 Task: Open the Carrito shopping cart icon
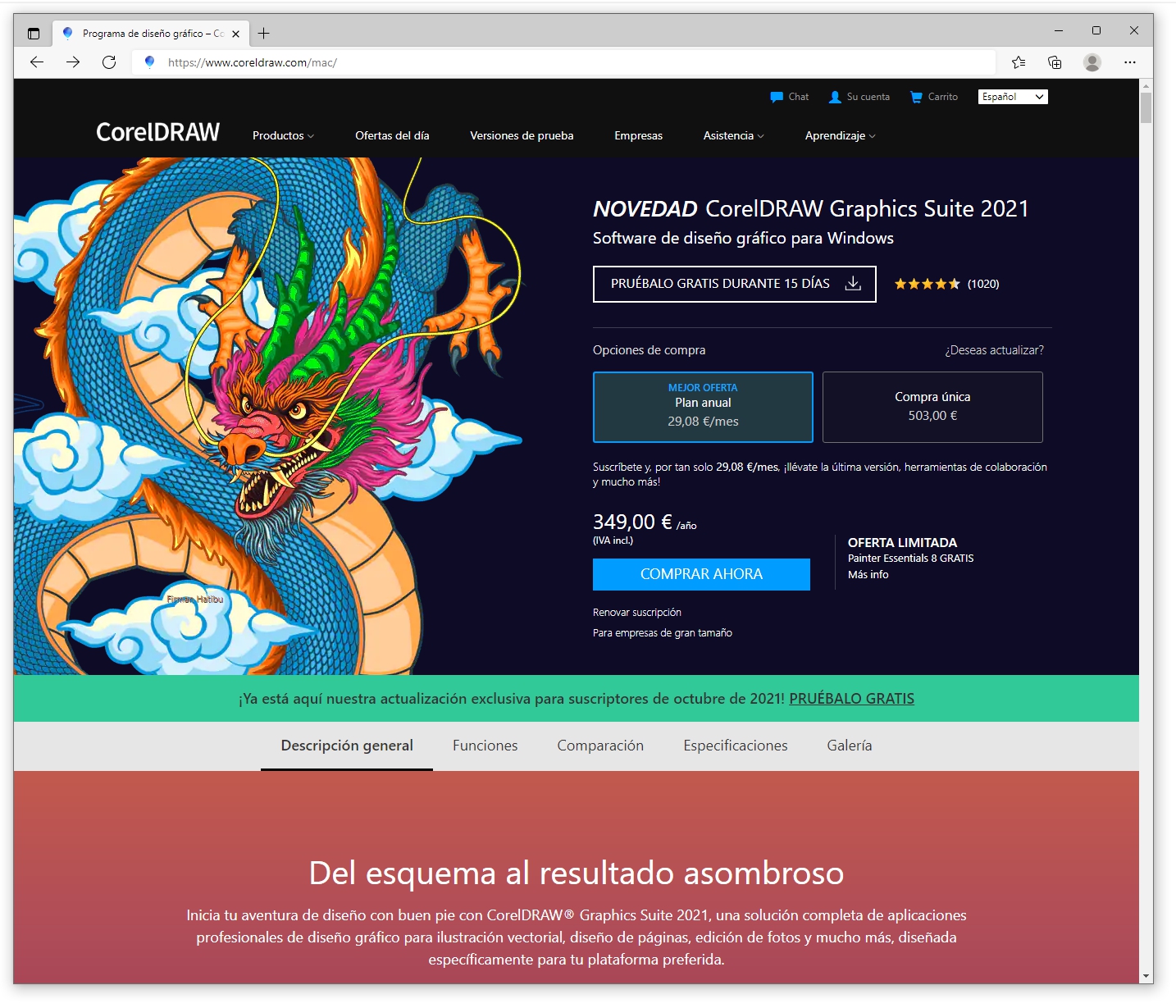point(916,97)
